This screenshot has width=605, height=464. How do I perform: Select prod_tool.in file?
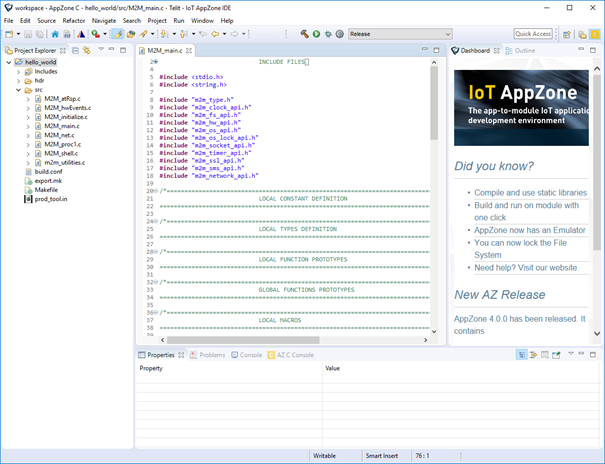(x=51, y=199)
